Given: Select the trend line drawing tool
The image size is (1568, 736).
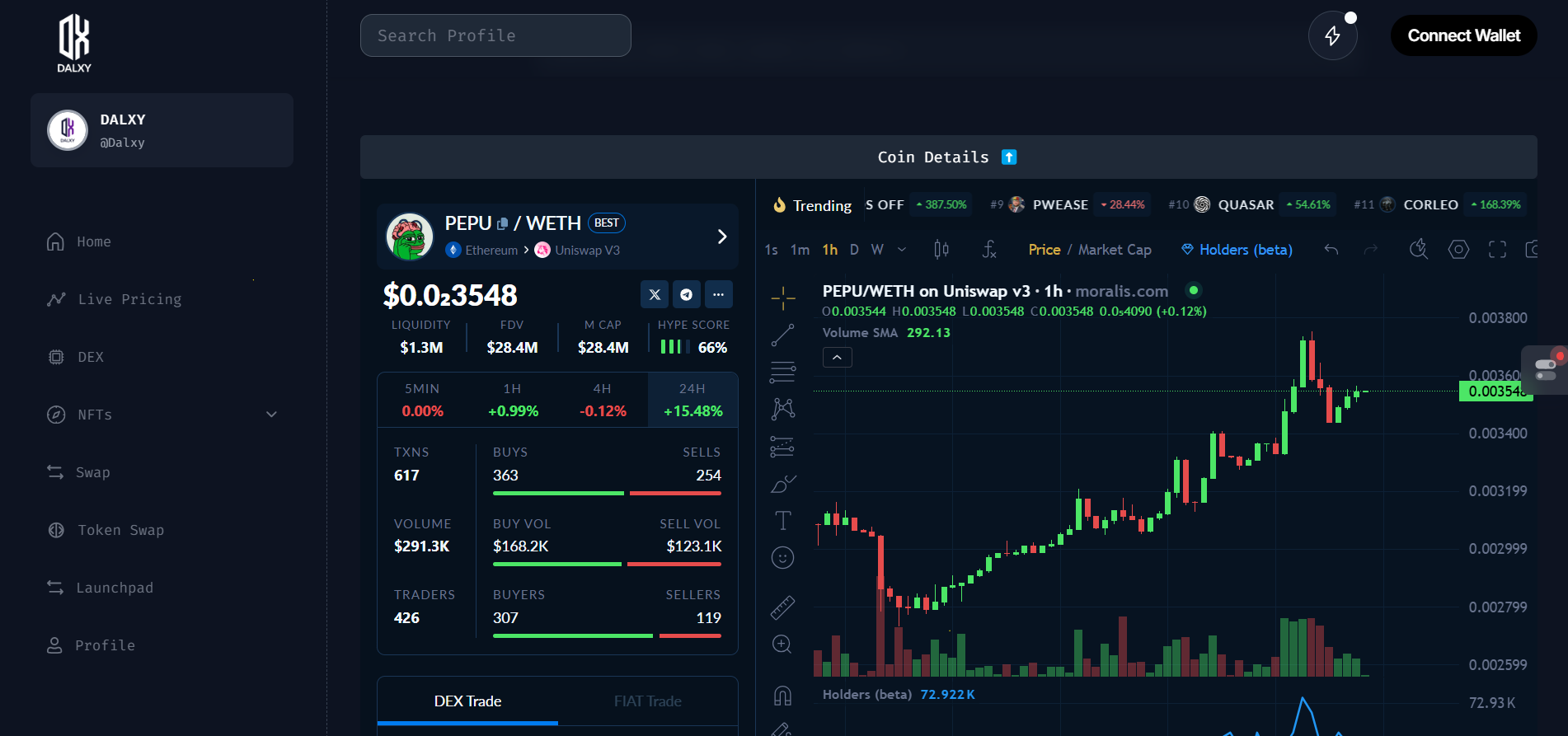Looking at the screenshot, I should (782, 335).
